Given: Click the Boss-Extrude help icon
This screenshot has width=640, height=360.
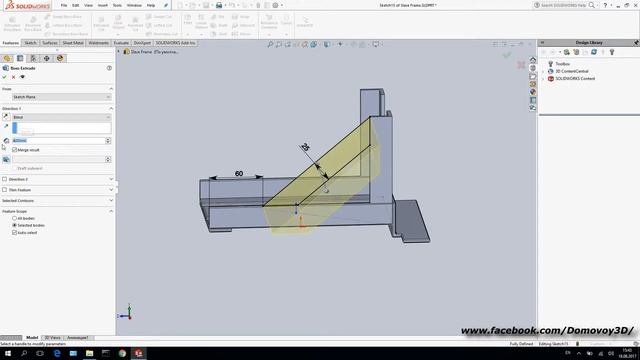Looking at the screenshot, I should tap(109, 68).
